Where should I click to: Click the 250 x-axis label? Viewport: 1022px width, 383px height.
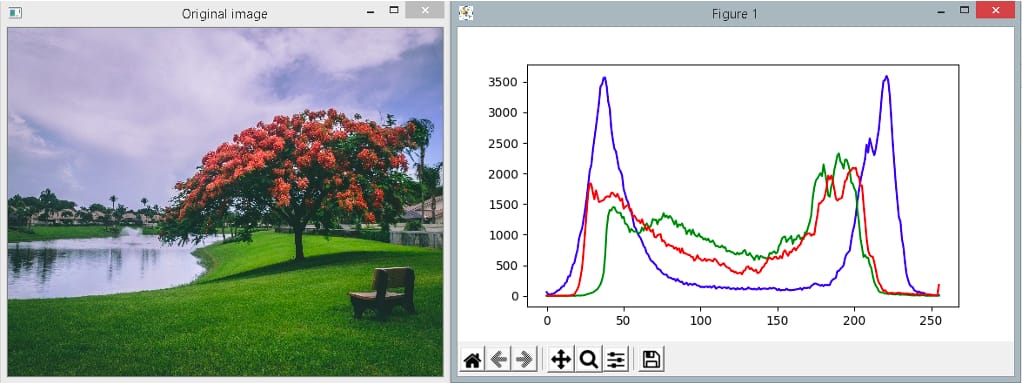point(930,320)
